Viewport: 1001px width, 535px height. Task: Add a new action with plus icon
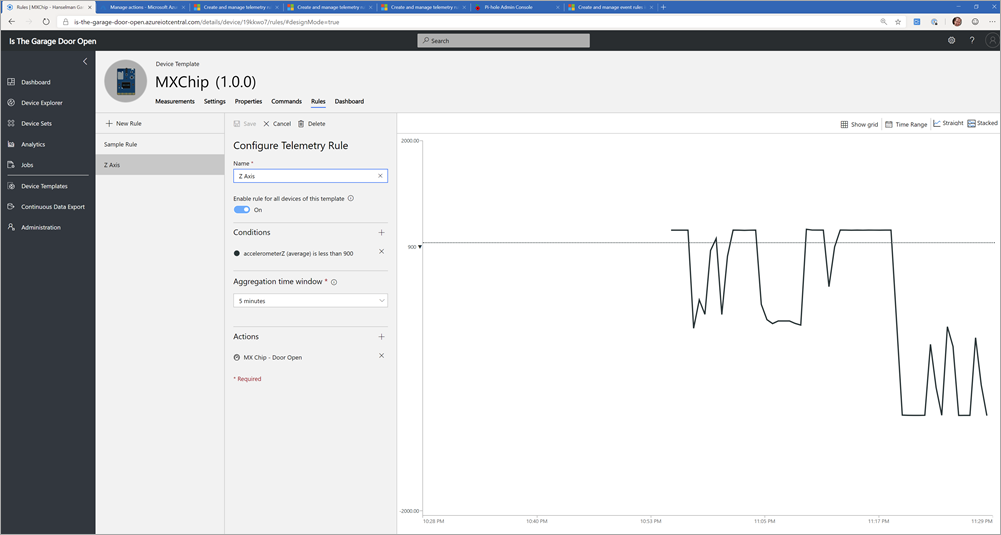[381, 337]
